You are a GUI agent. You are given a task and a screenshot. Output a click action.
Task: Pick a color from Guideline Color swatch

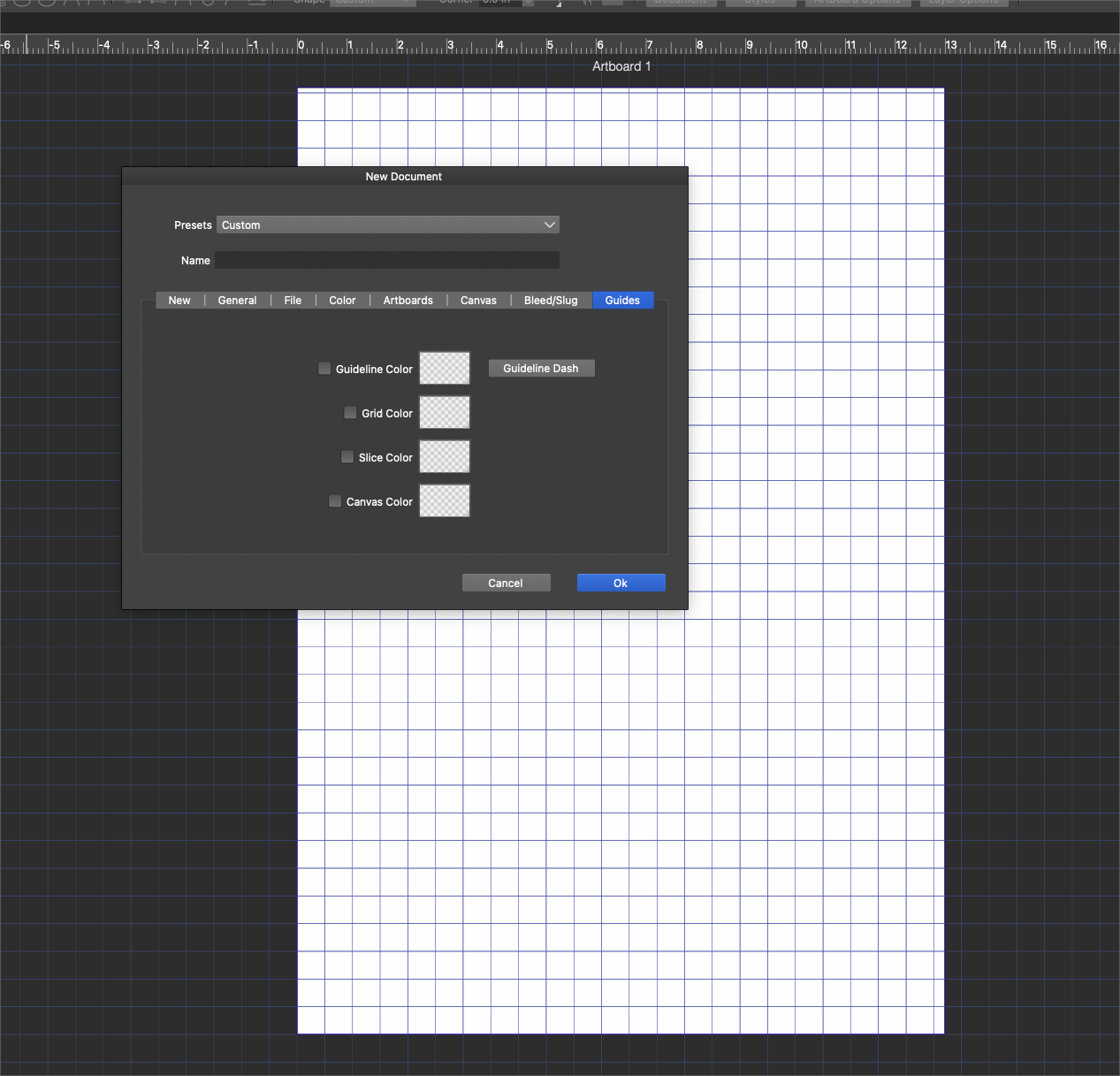(x=445, y=369)
